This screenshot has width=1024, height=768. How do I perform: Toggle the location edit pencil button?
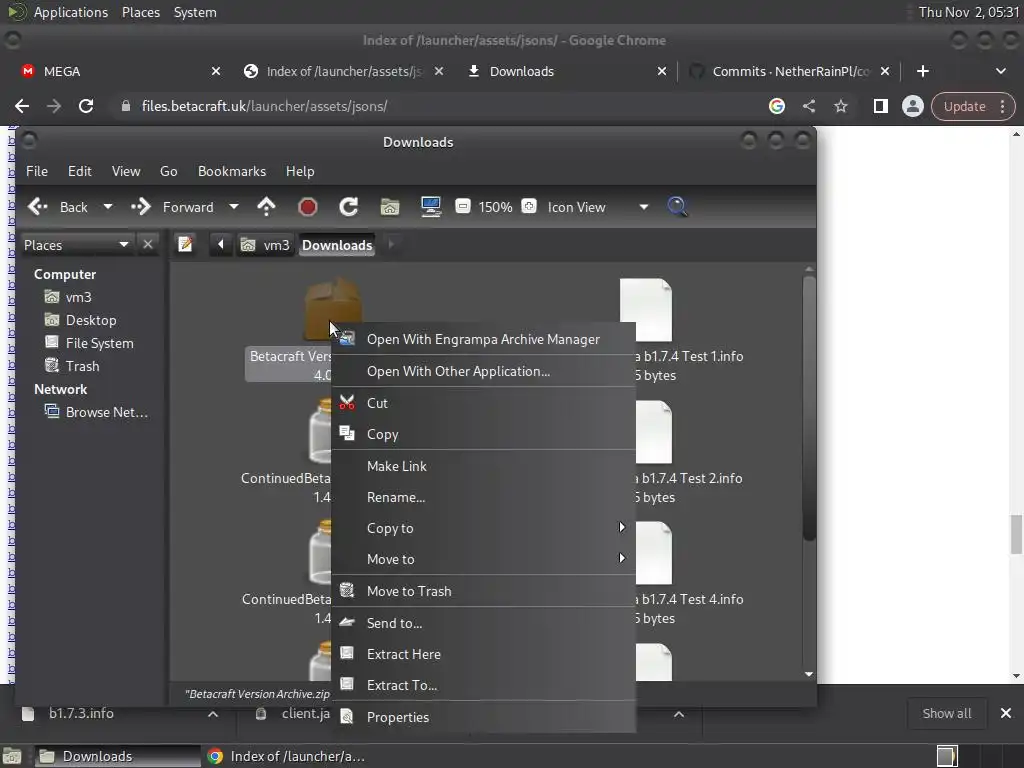[x=185, y=244]
